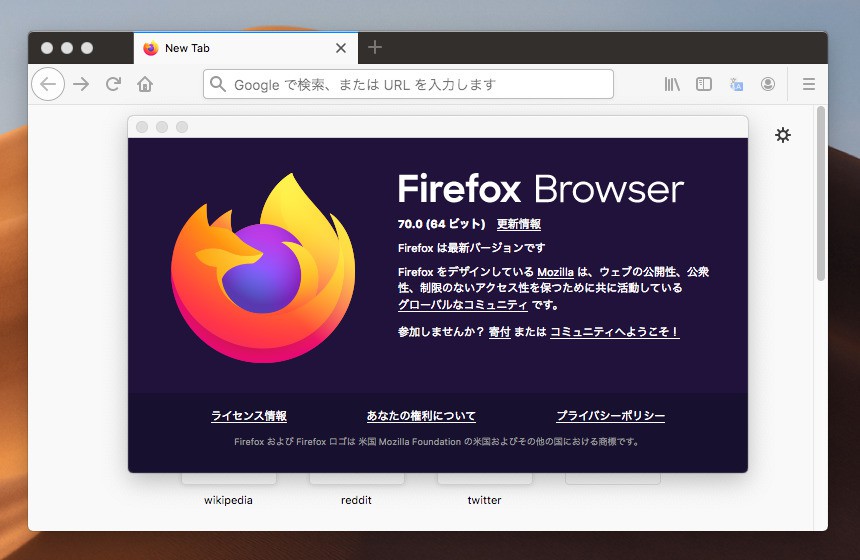Follow the Mozilla link
This screenshot has height=560, width=860.
555,271
